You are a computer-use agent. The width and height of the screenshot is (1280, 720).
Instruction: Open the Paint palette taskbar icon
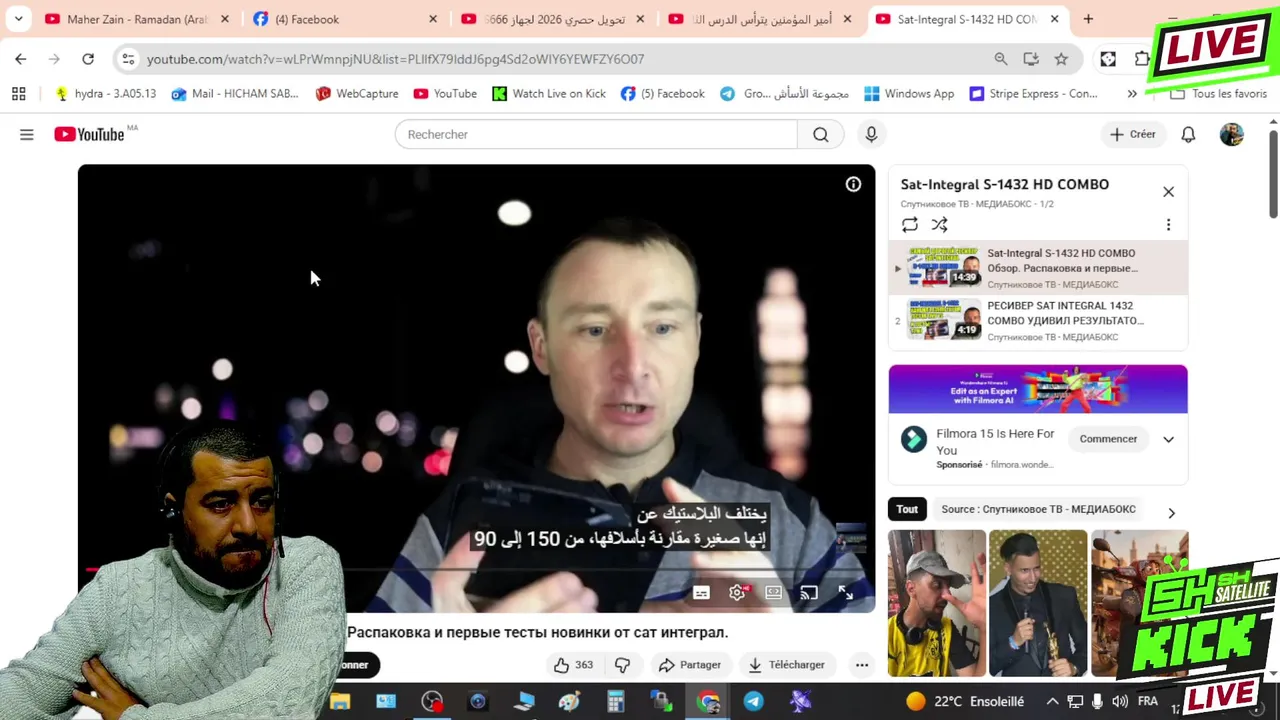pos(570,702)
